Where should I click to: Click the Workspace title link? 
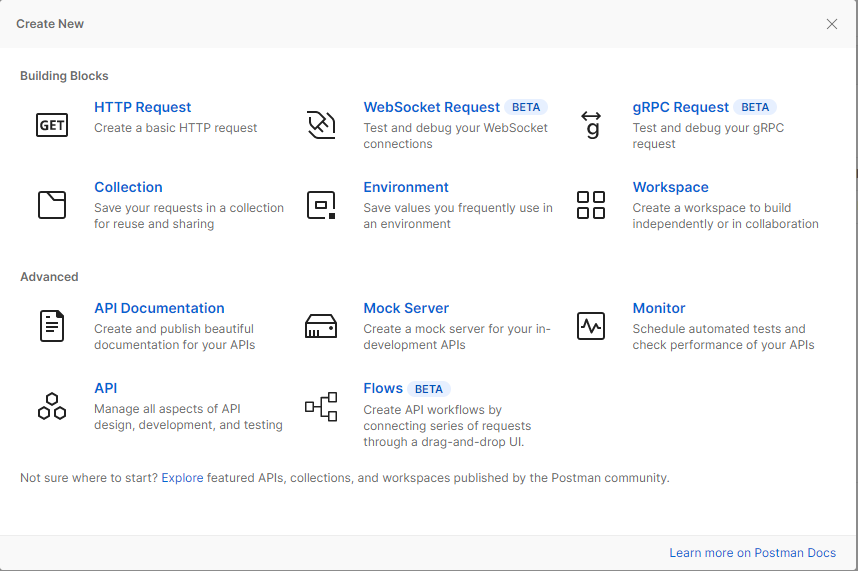point(670,187)
